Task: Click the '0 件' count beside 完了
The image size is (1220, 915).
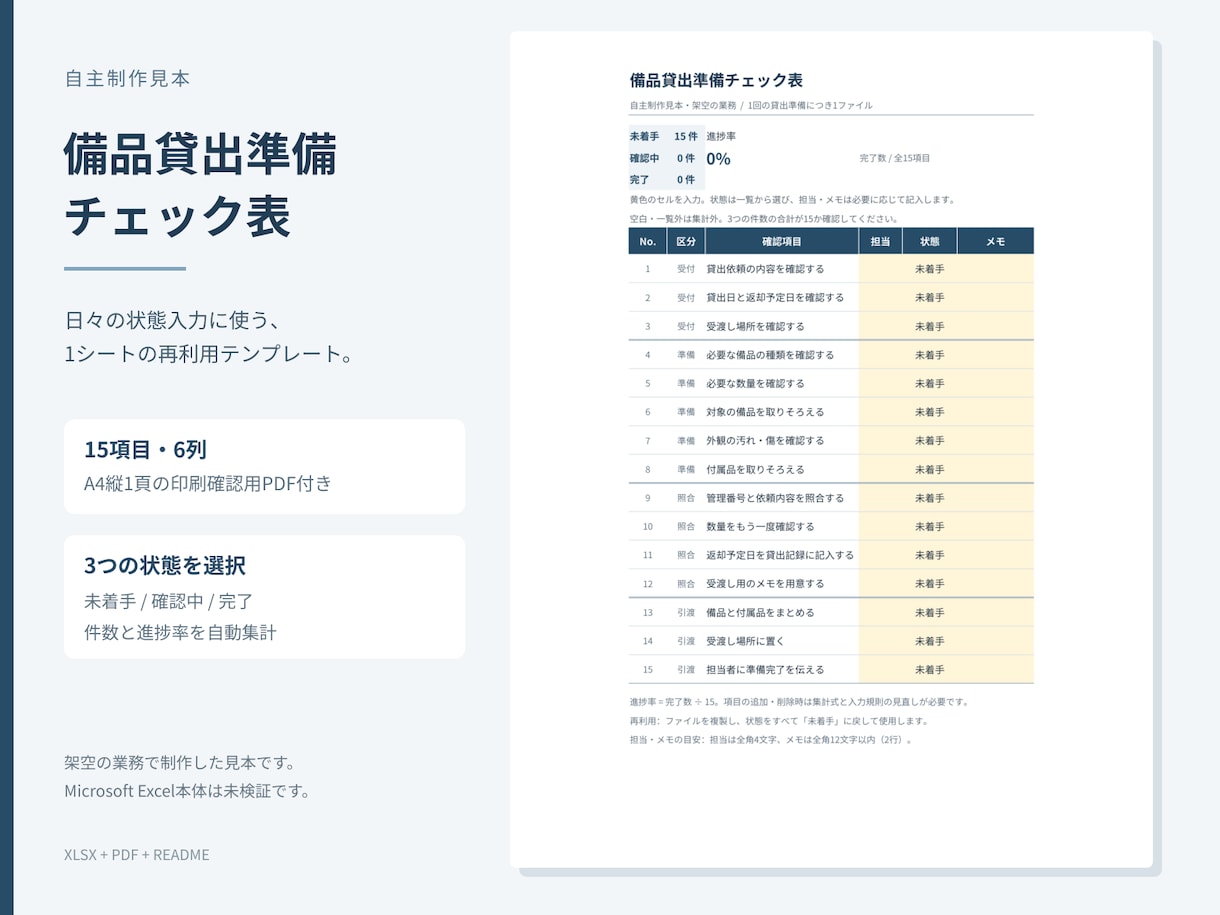Action: [x=686, y=180]
